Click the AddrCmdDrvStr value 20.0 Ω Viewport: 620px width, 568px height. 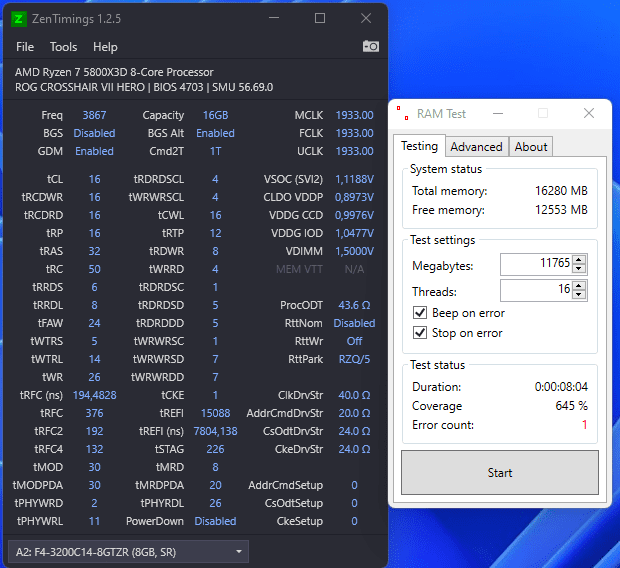pyautogui.click(x=354, y=413)
